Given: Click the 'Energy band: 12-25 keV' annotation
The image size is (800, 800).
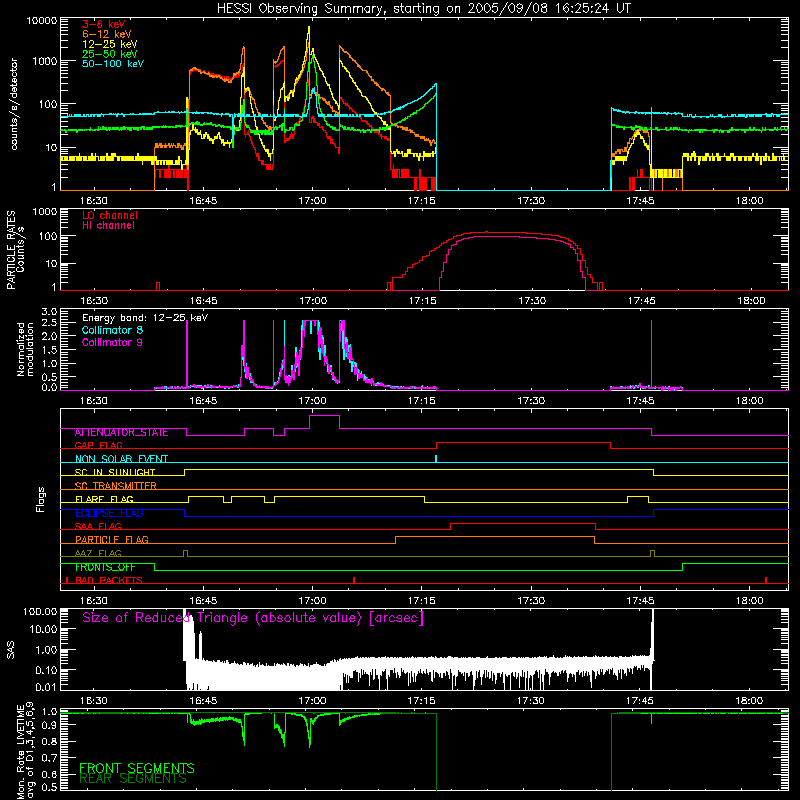Looking at the screenshot, I should coord(145,318).
